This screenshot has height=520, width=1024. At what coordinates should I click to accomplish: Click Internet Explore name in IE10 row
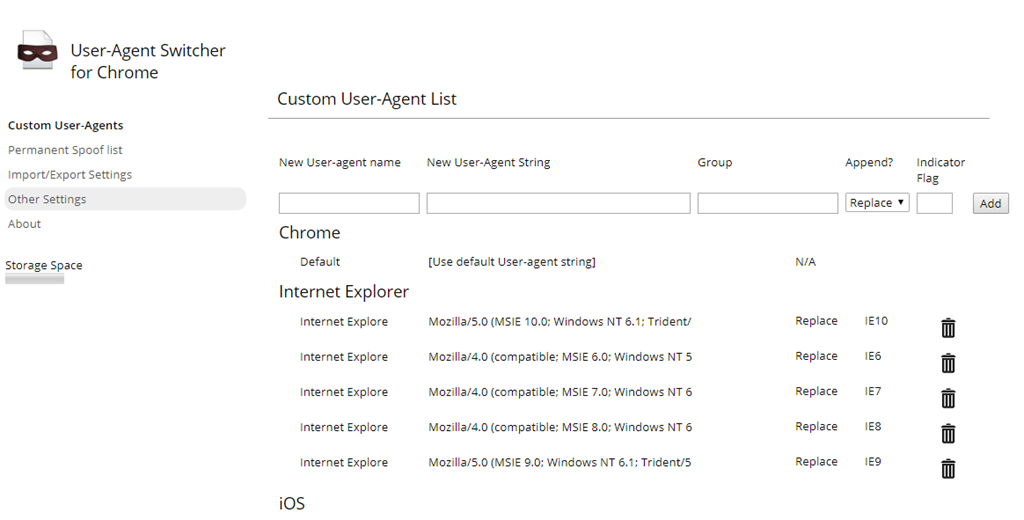point(344,321)
